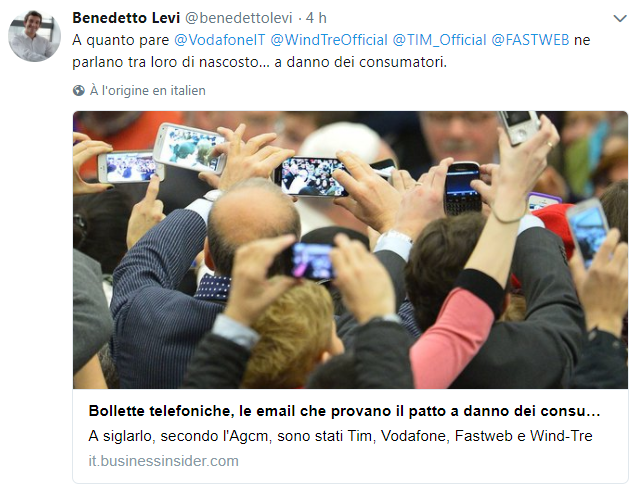Image resolution: width=636 pixels, height=500 pixels.
Task: Open the crowd-with-phones article image
Action: (x=350, y=250)
